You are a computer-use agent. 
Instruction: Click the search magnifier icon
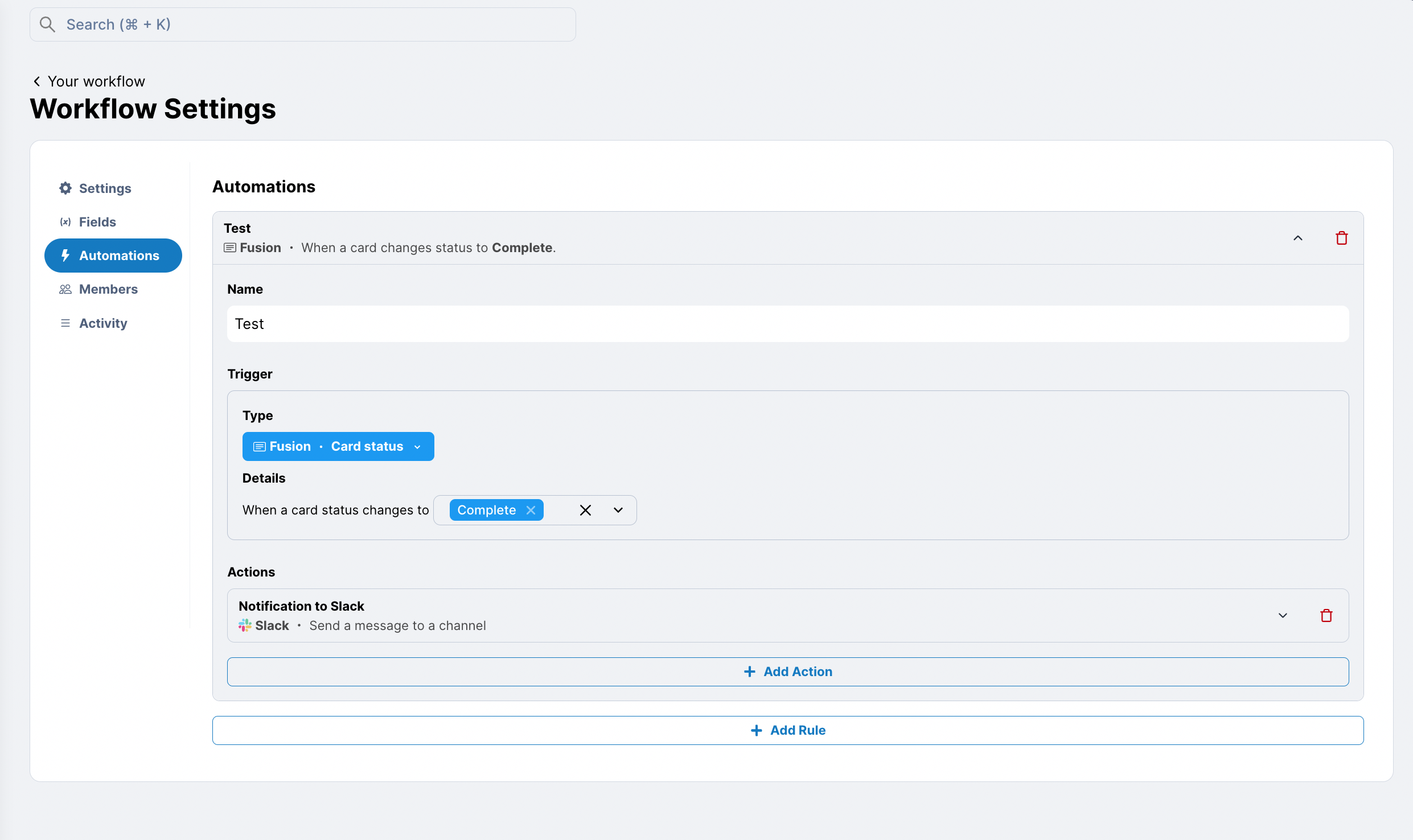[47, 24]
